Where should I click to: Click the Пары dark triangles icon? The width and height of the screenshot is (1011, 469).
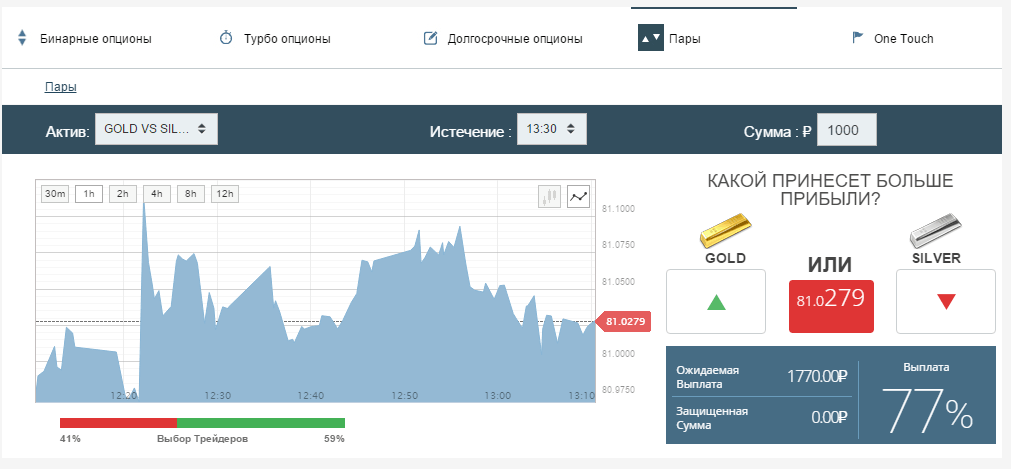point(651,37)
